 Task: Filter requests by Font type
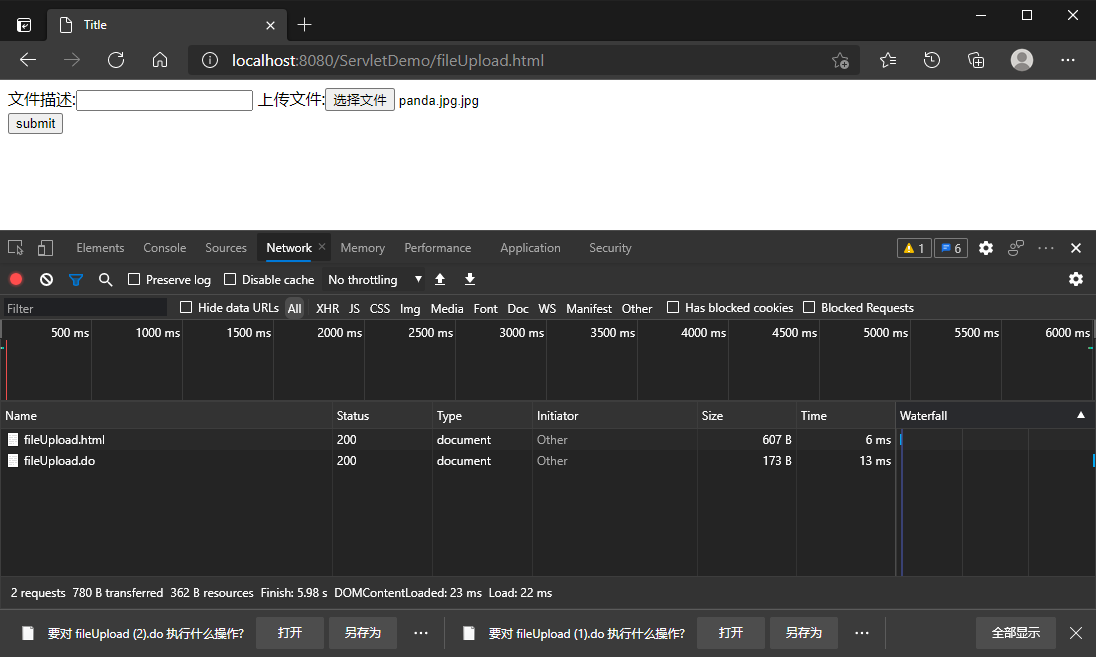coord(485,308)
